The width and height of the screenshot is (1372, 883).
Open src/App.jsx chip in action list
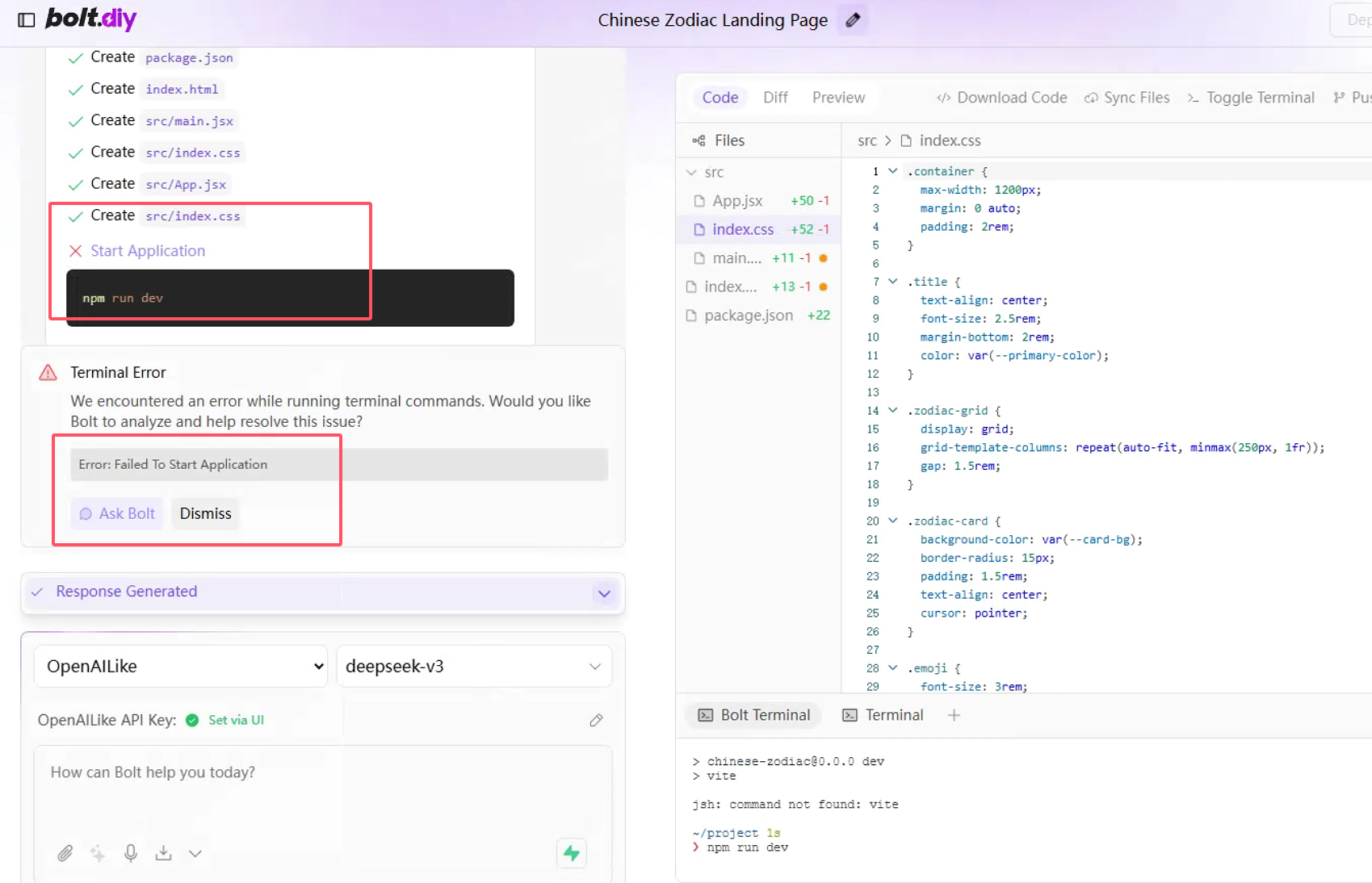pos(186,184)
